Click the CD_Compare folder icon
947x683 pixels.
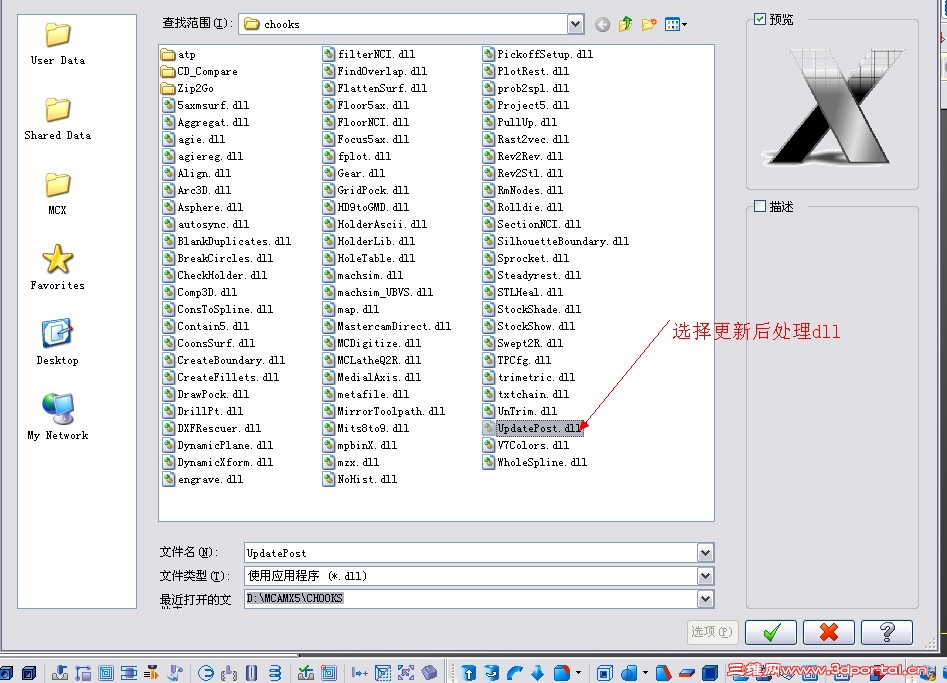tap(168, 71)
